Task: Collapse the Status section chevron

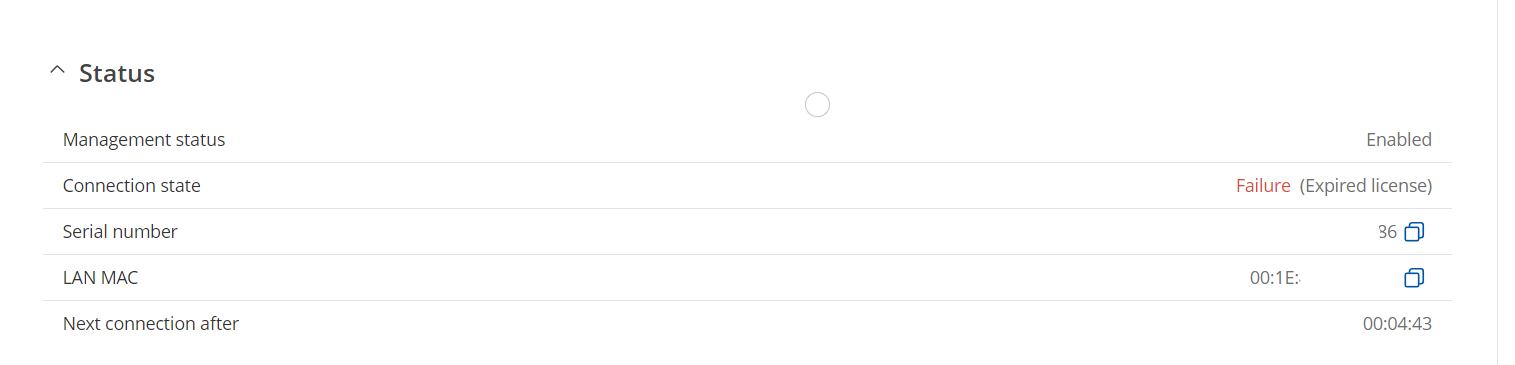Action: 57,72
